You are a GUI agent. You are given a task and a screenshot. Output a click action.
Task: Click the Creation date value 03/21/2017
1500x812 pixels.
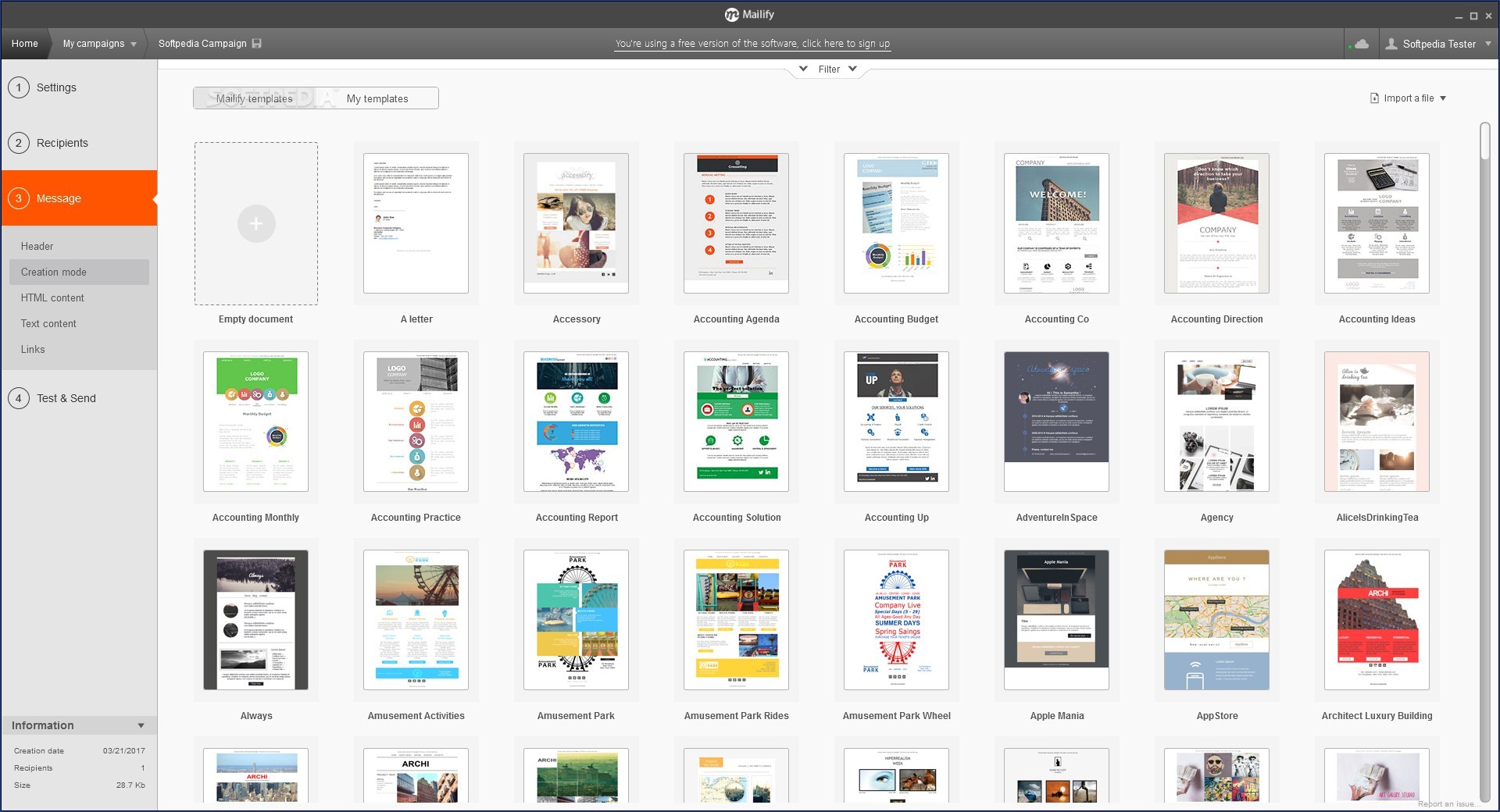[x=124, y=750]
